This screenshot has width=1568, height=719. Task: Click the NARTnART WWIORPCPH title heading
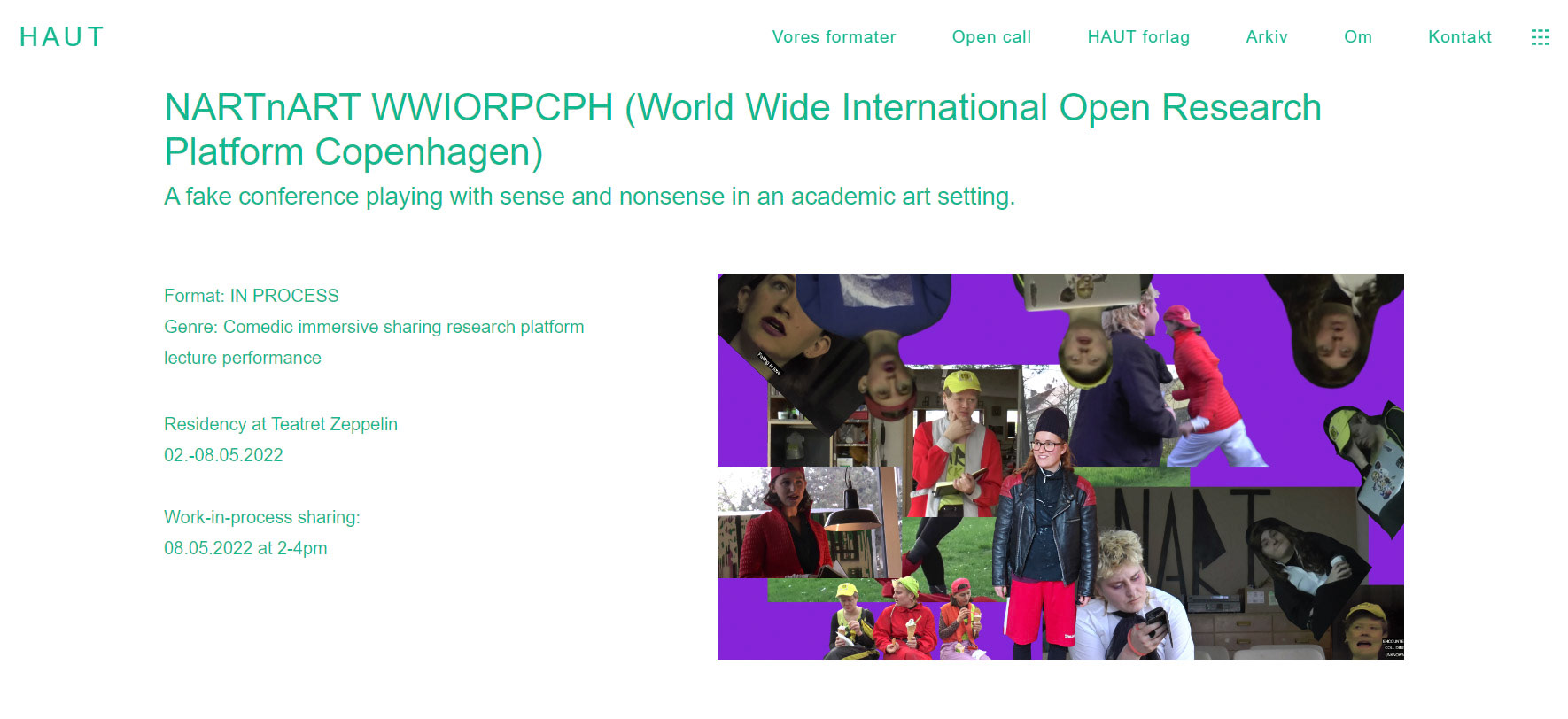(742, 129)
